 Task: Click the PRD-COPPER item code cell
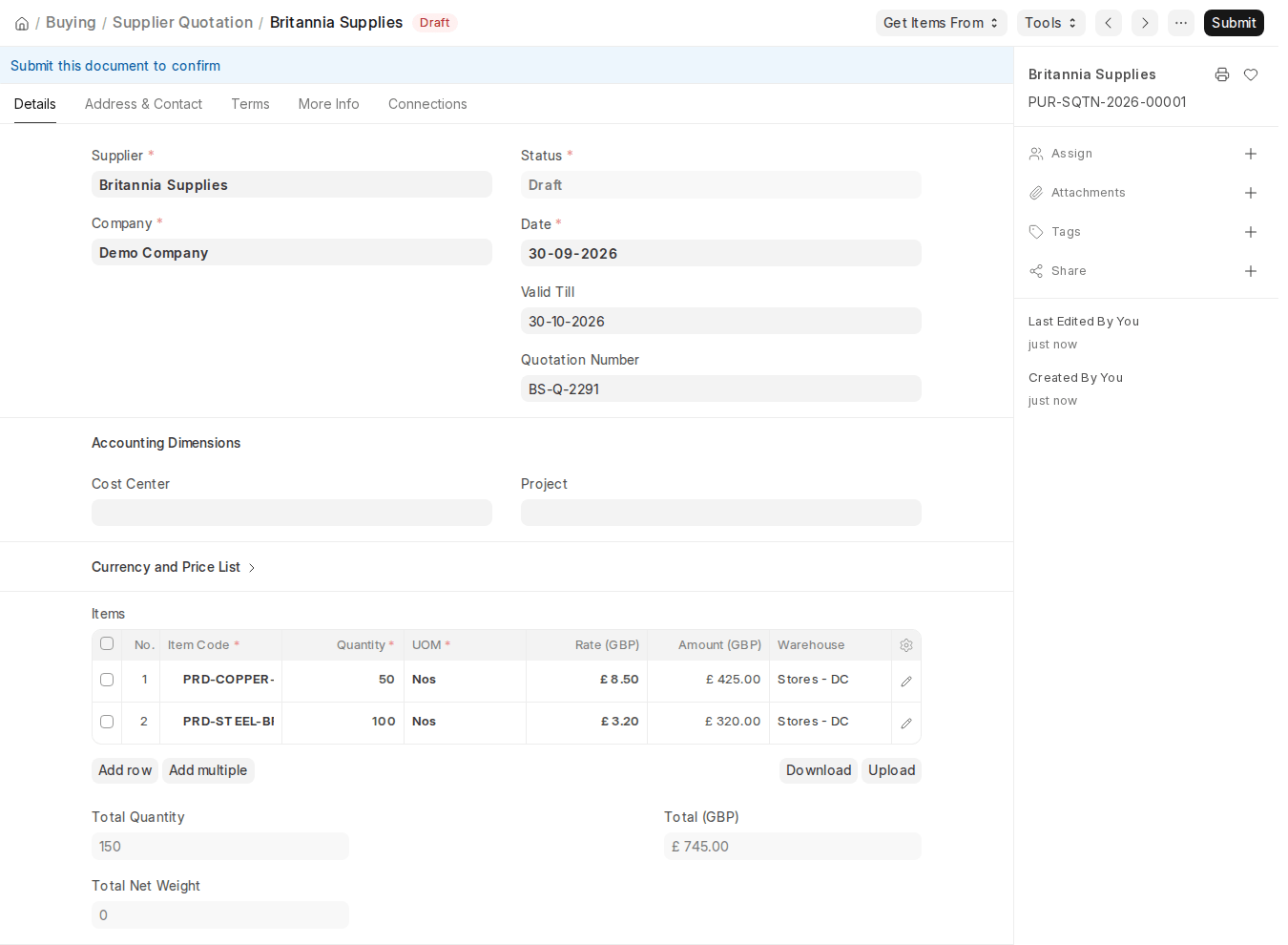click(221, 680)
